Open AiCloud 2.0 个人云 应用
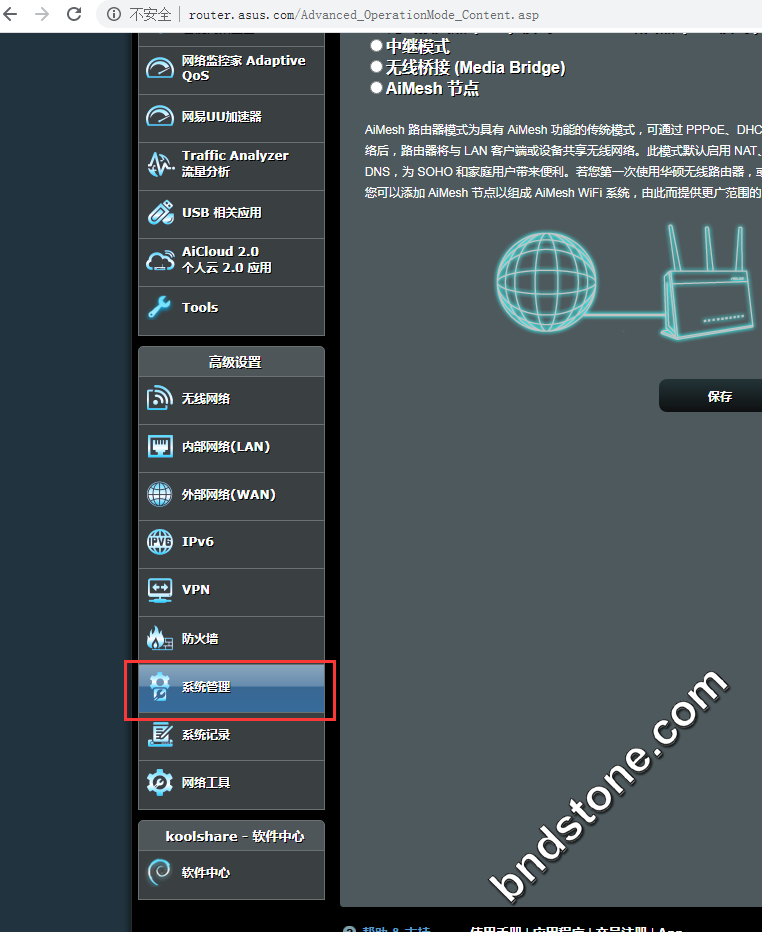 click(231, 263)
